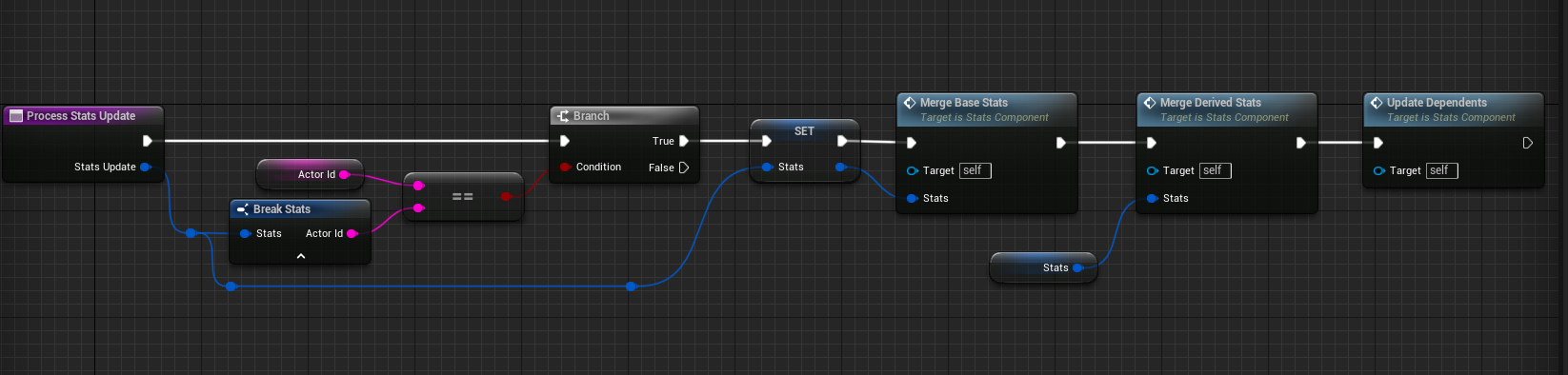Click the Process Stats Update event node title
Viewport: 1568px width, 375px height.
point(81,116)
